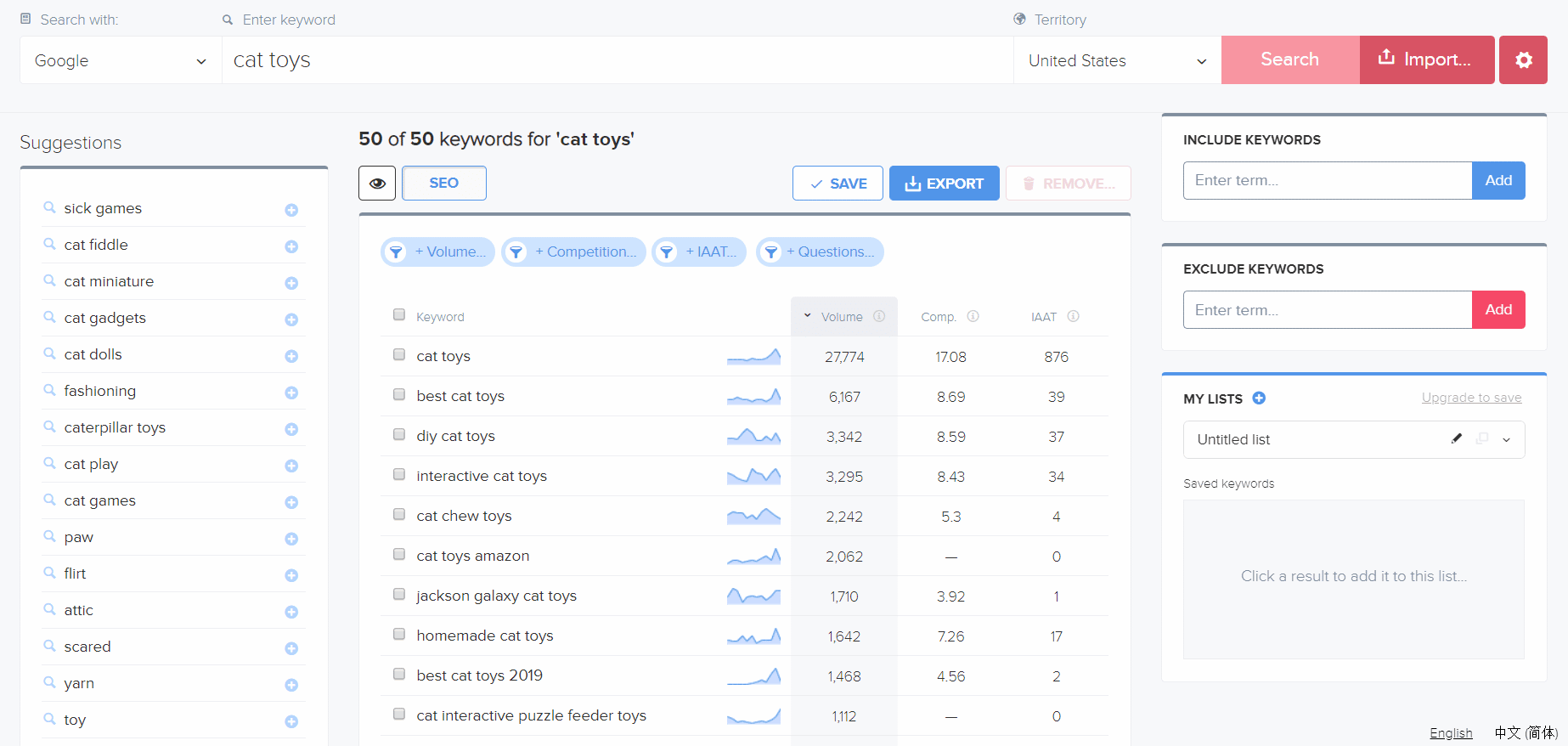
Task: Create new list with My Lists plus icon
Action: pos(1259,398)
